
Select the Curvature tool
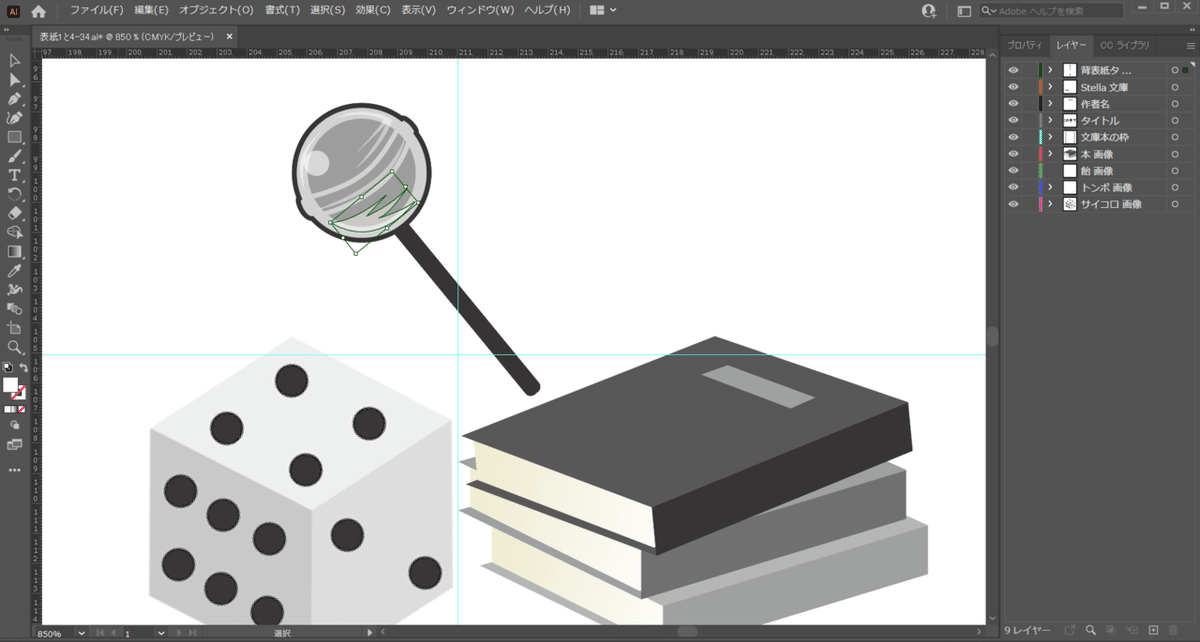click(14, 118)
